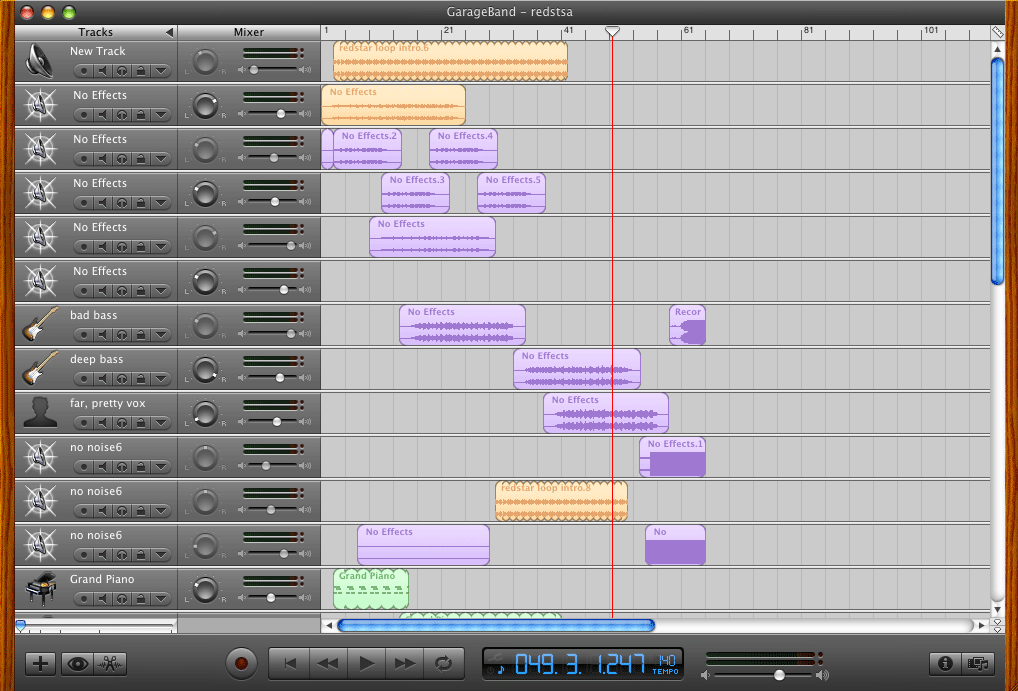Open the loop browser with the eye button
This screenshot has height=691, width=1018.
click(77, 664)
